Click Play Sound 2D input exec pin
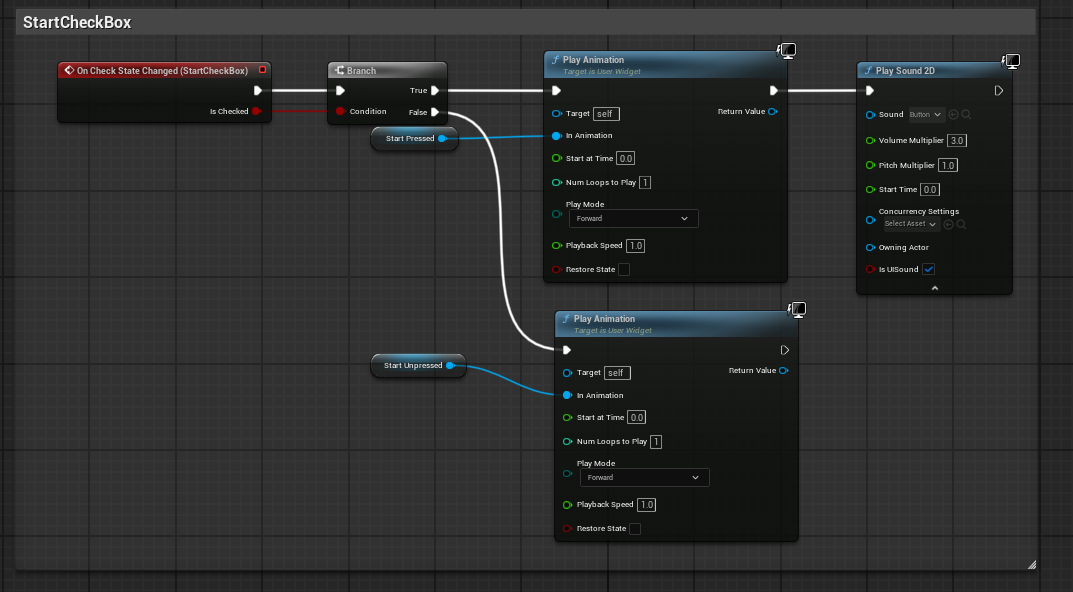This screenshot has height=592, width=1073. click(870, 90)
